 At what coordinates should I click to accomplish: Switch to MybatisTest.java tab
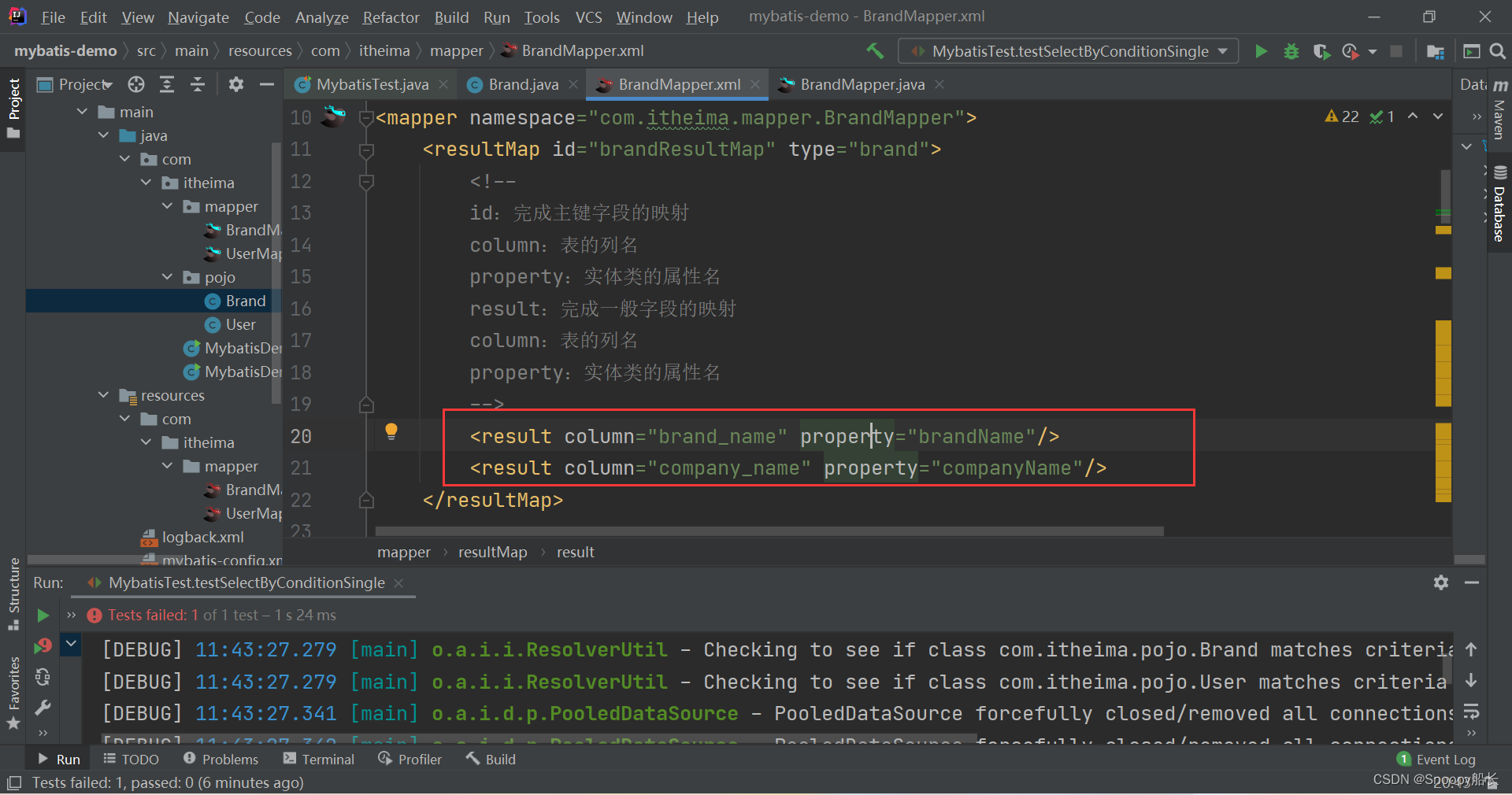[372, 84]
